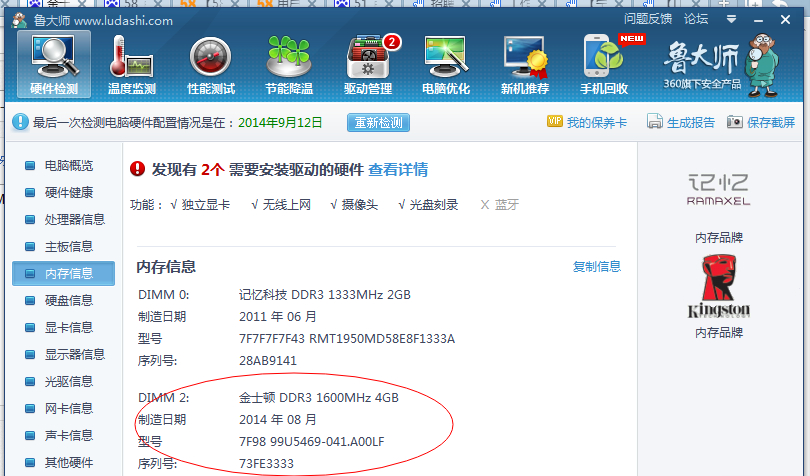
Task: Click the VIP badge icon
Action: [x=555, y=121]
